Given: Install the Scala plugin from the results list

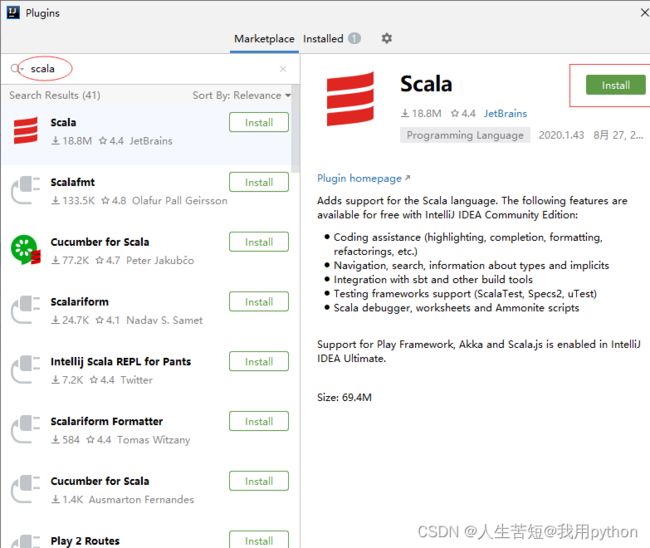Looking at the screenshot, I should pyautogui.click(x=259, y=122).
